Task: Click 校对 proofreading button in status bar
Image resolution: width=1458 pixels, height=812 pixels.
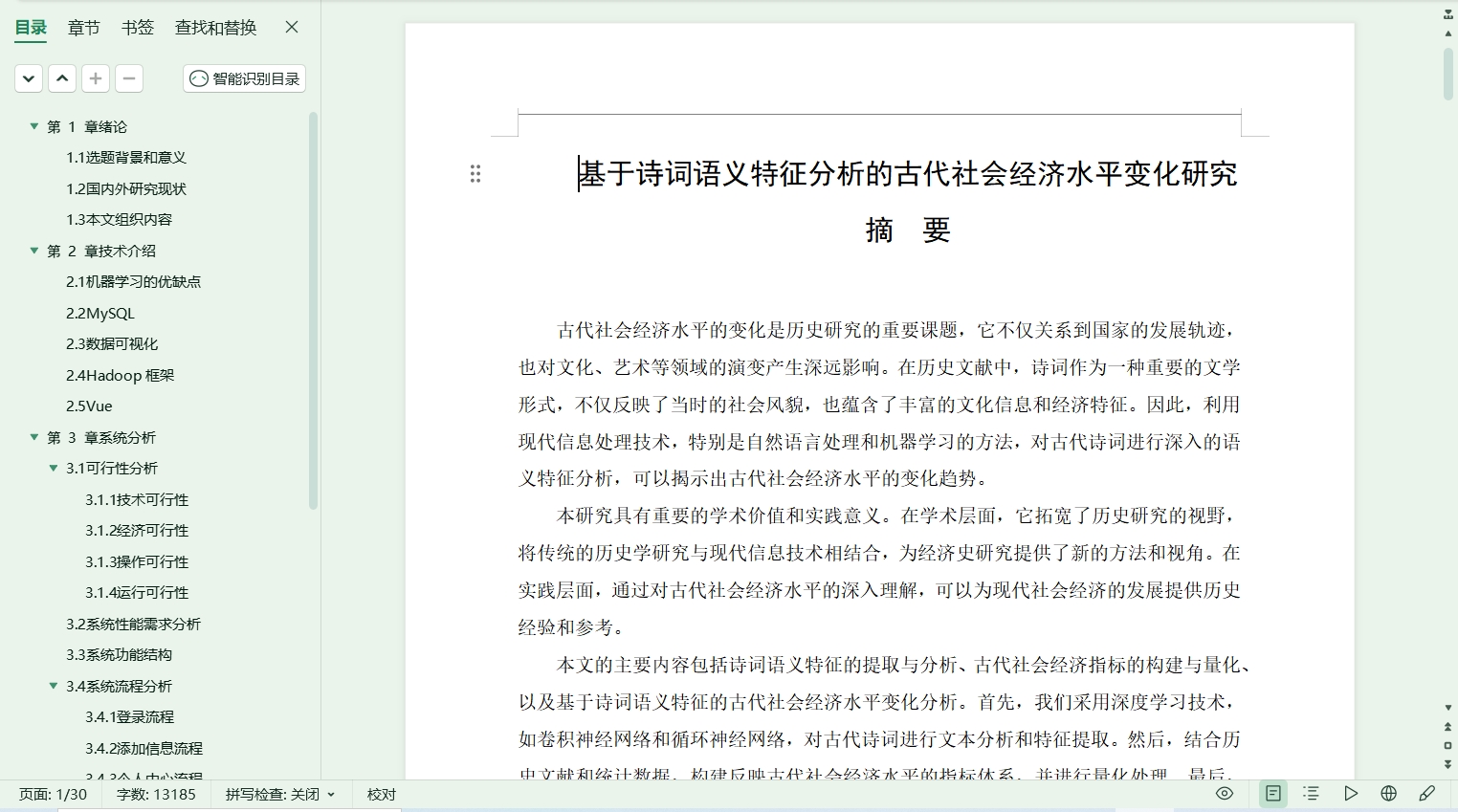Action: [x=382, y=795]
